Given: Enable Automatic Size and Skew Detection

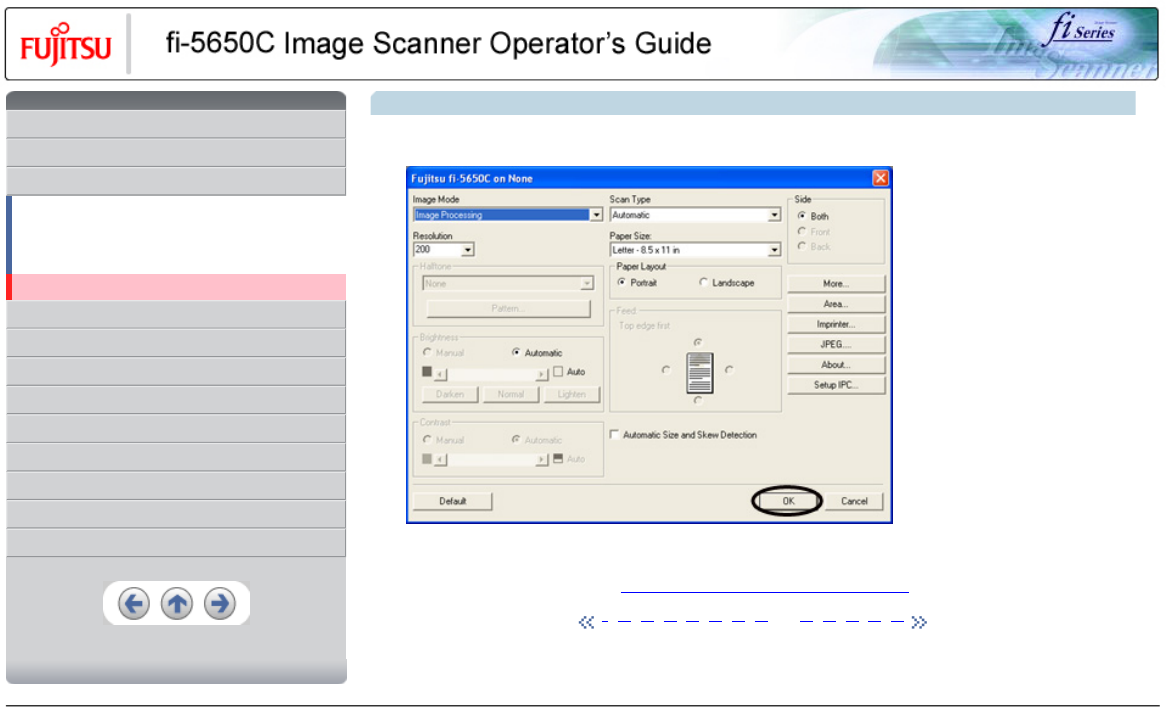Looking at the screenshot, I should pyautogui.click(x=615, y=434).
